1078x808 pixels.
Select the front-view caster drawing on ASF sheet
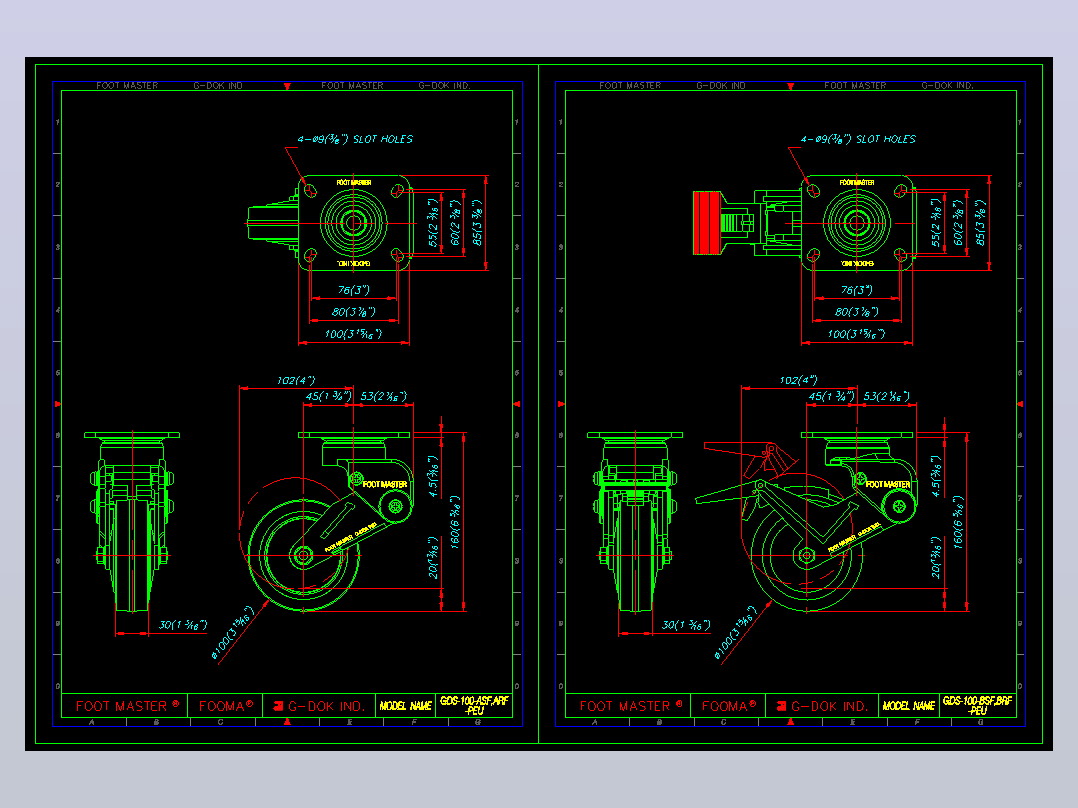[x=131, y=522]
